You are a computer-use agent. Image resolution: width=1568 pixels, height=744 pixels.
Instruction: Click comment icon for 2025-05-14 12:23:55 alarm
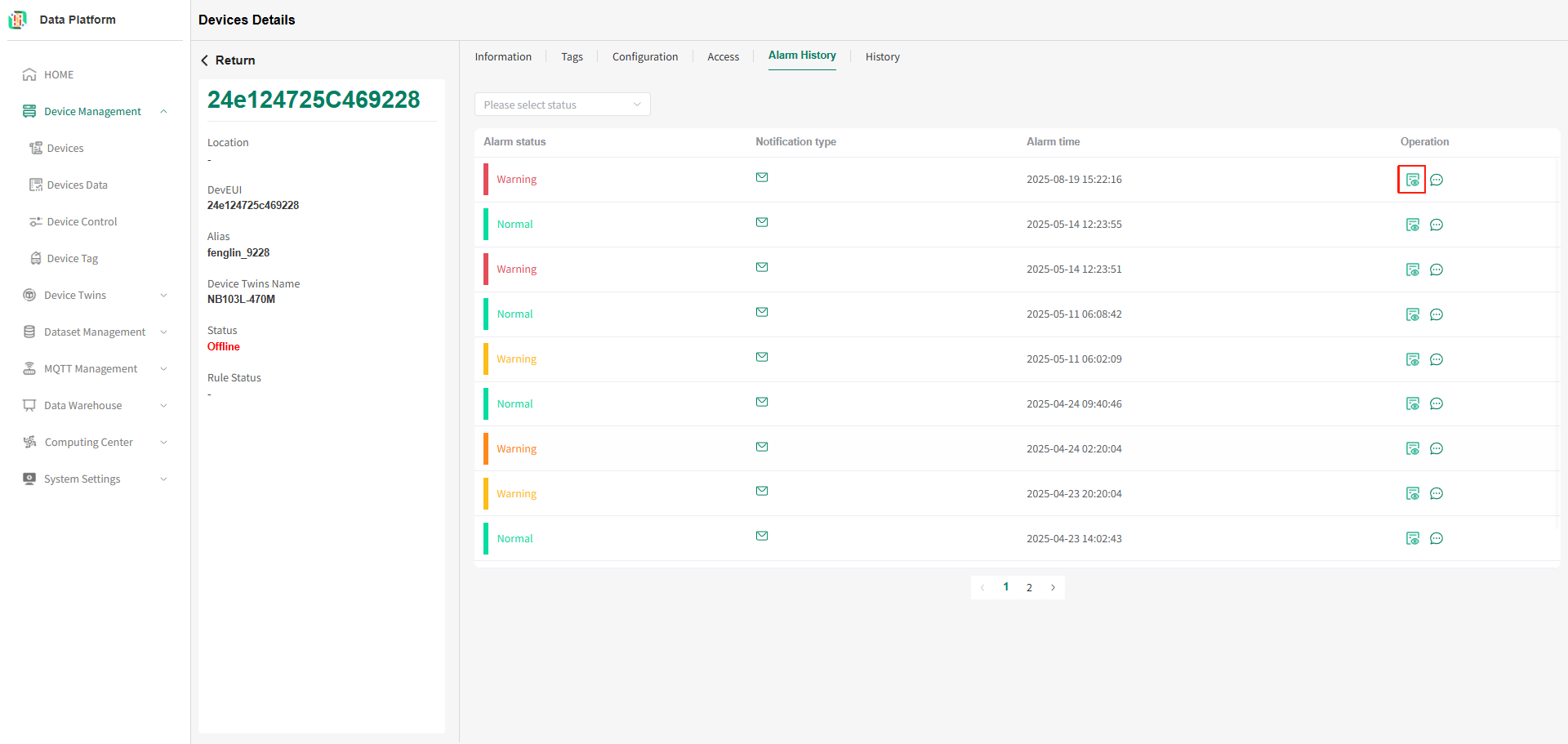(1437, 225)
